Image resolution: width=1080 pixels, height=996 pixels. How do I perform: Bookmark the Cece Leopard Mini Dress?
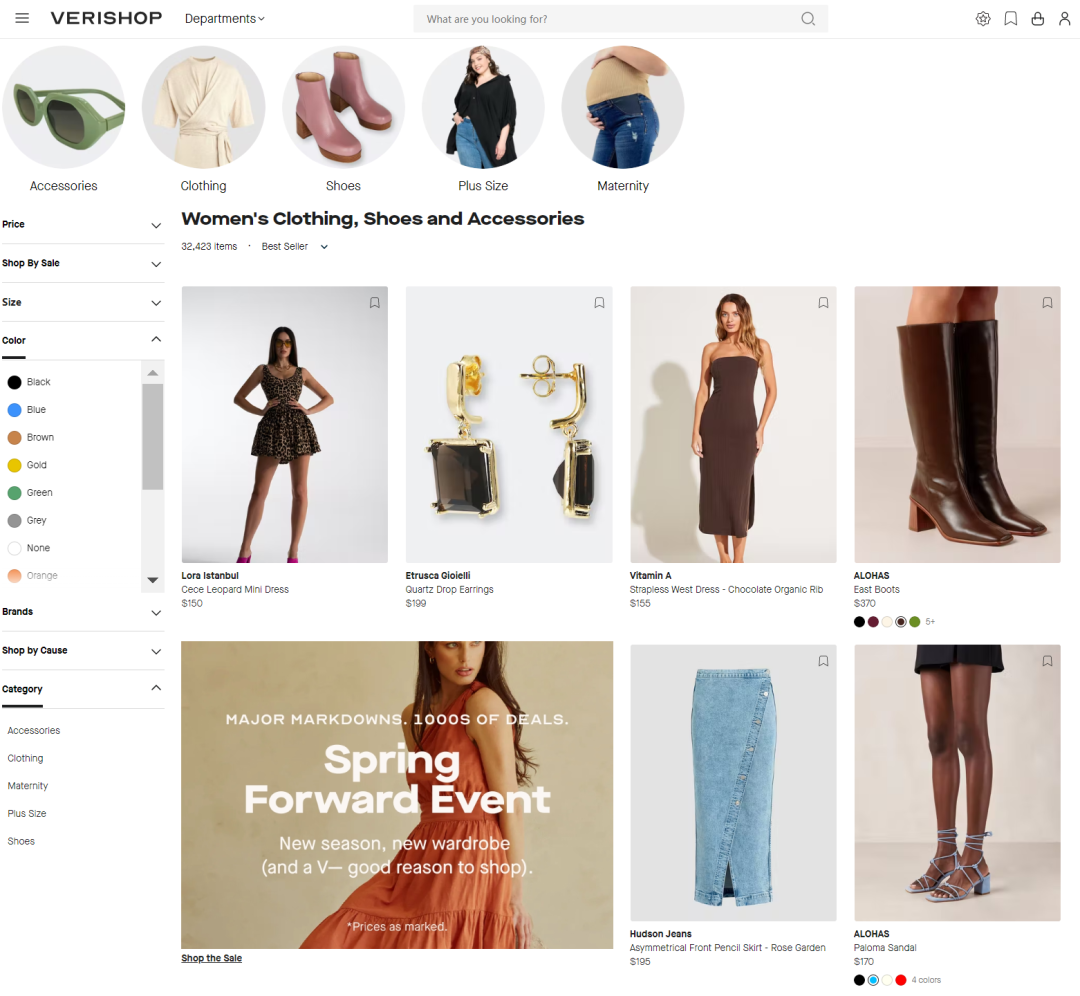tap(375, 302)
